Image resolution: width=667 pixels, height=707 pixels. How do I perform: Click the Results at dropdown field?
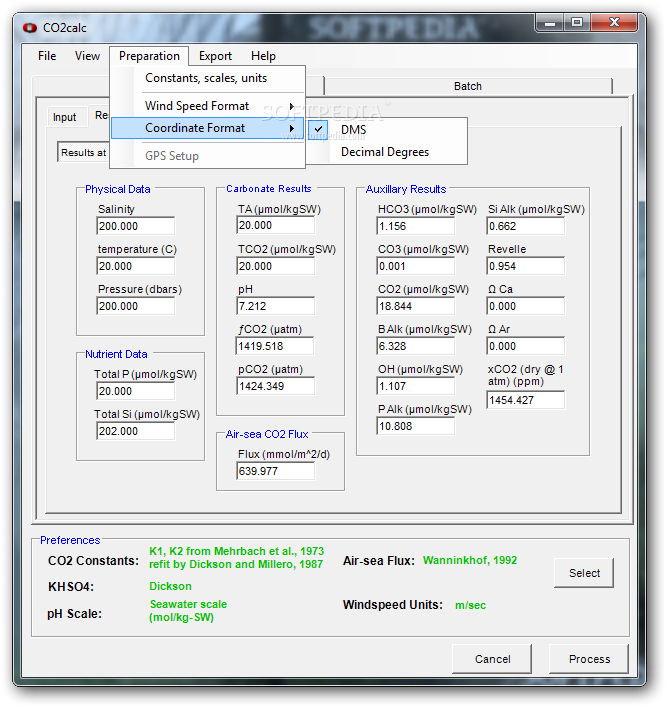pos(83,152)
